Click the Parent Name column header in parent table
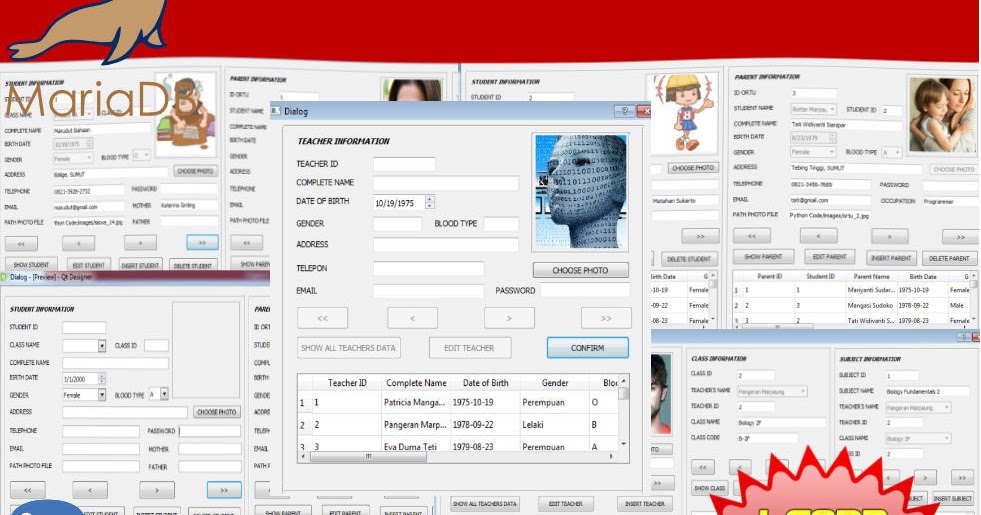This screenshot has height=515, width=981. point(870,276)
